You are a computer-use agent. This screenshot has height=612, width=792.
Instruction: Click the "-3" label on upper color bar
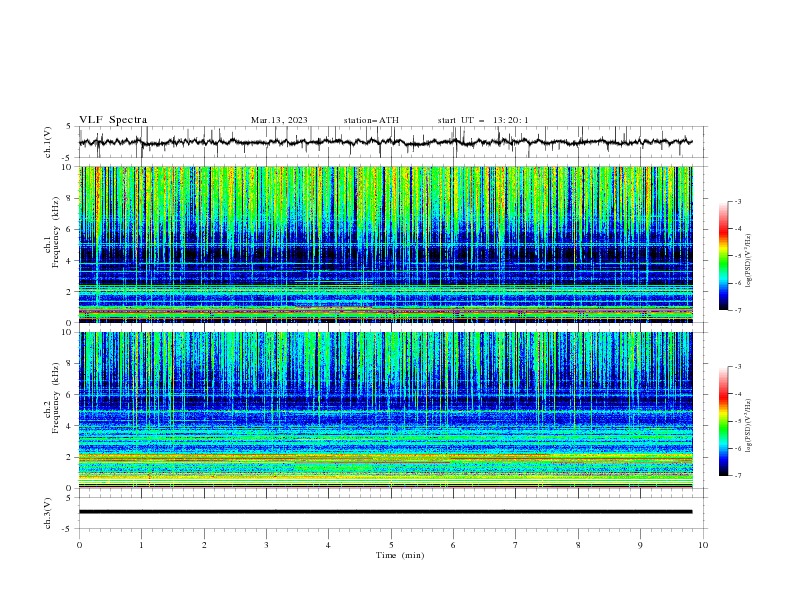(737, 201)
